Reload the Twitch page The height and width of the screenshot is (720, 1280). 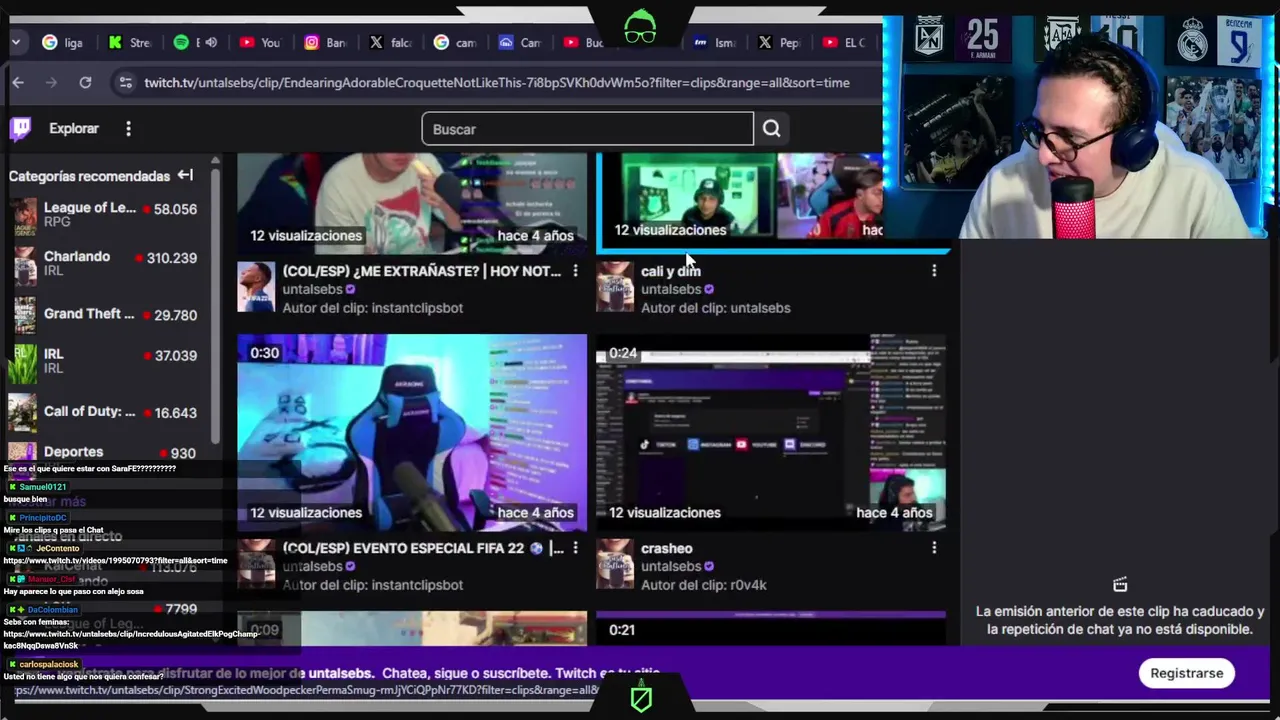click(85, 83)
